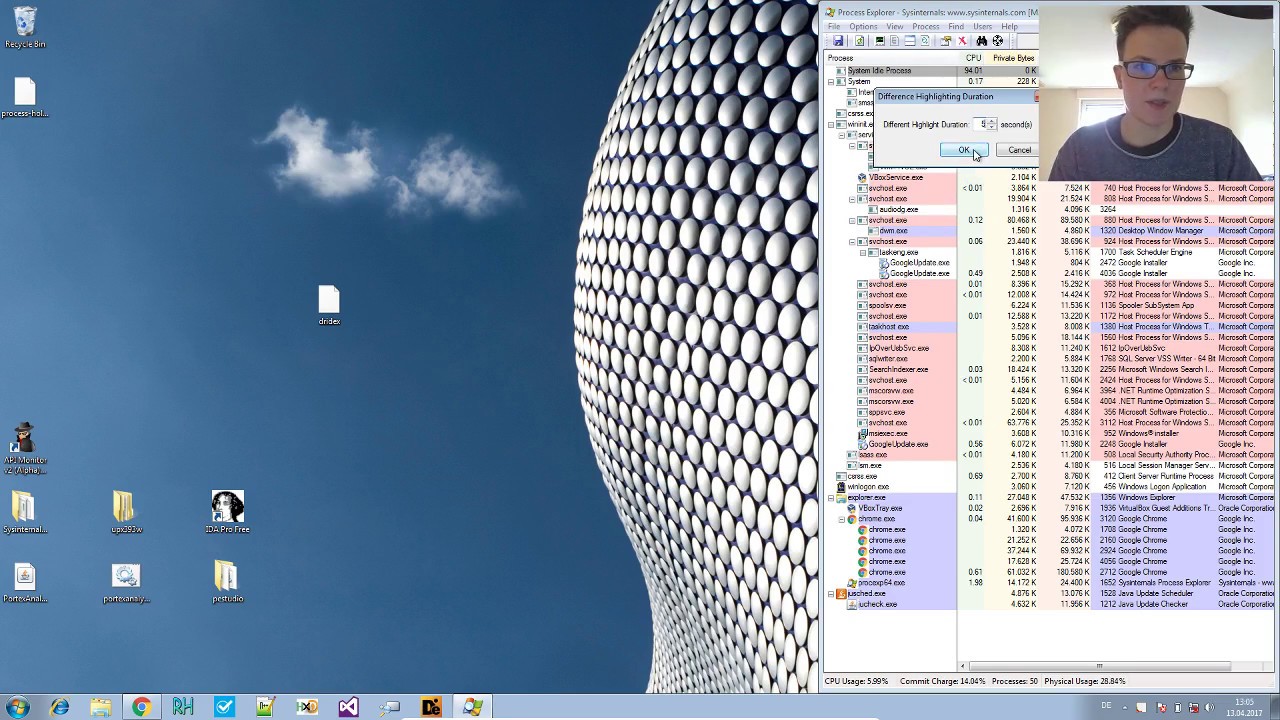Open Google Chrome from the taskbar
The height and width of the screenshot is (720, 1280).
click(x=141, y=707)
